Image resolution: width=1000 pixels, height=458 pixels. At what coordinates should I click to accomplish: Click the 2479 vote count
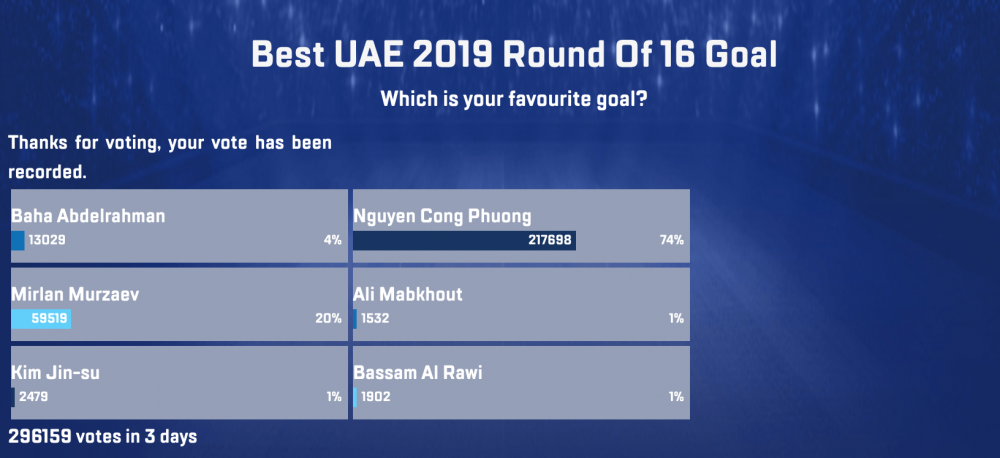[34, 397]
